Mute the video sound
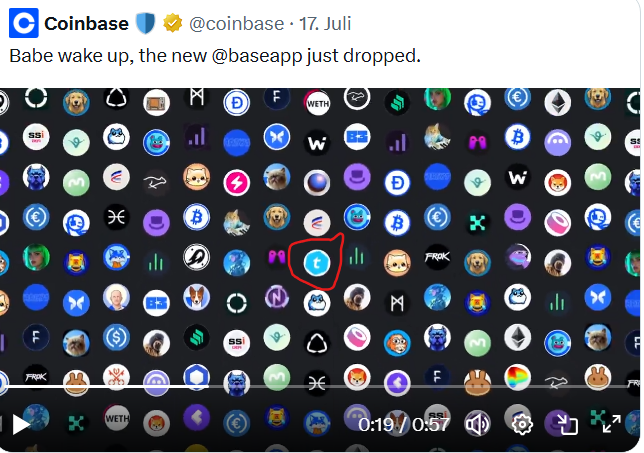 477,425
